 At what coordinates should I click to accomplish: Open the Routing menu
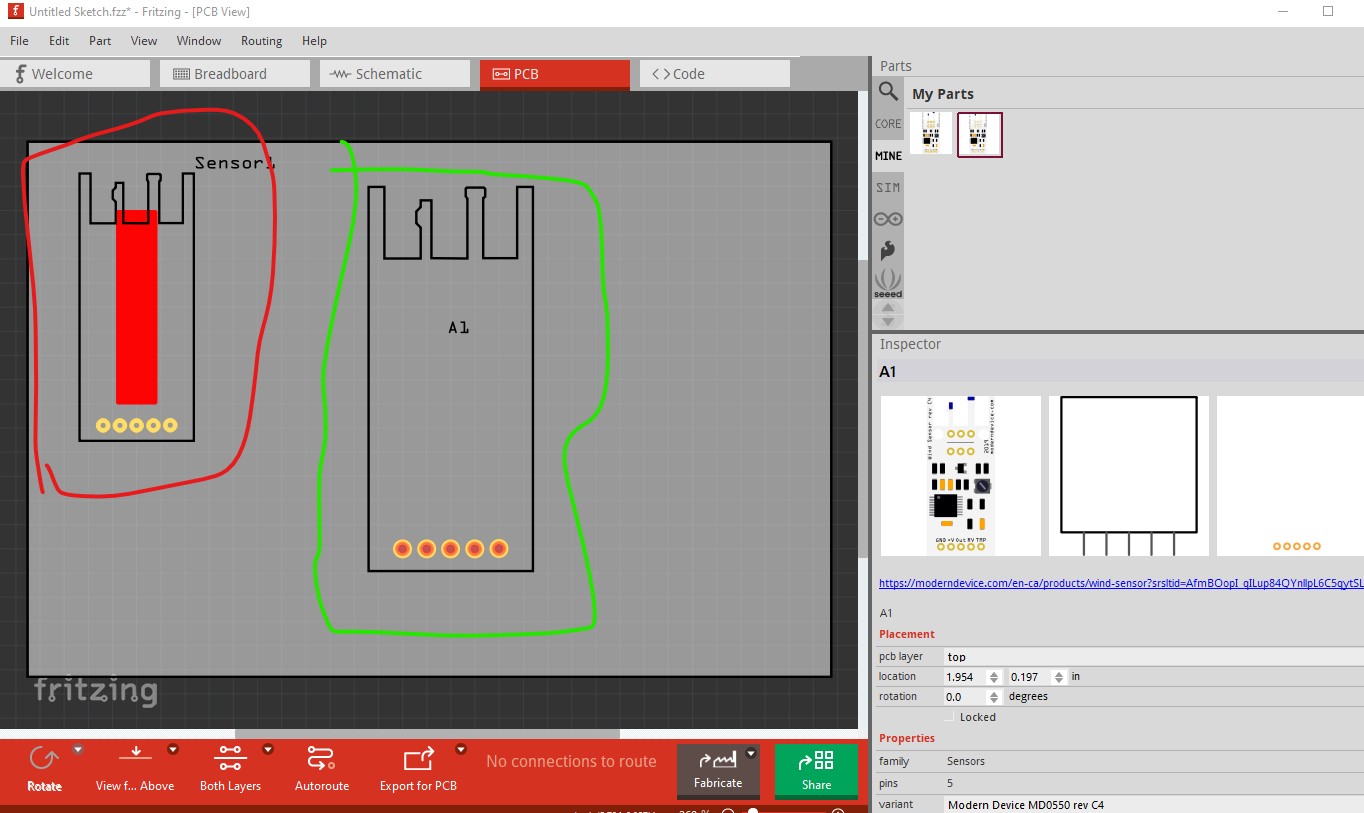(x=261, y=41)
